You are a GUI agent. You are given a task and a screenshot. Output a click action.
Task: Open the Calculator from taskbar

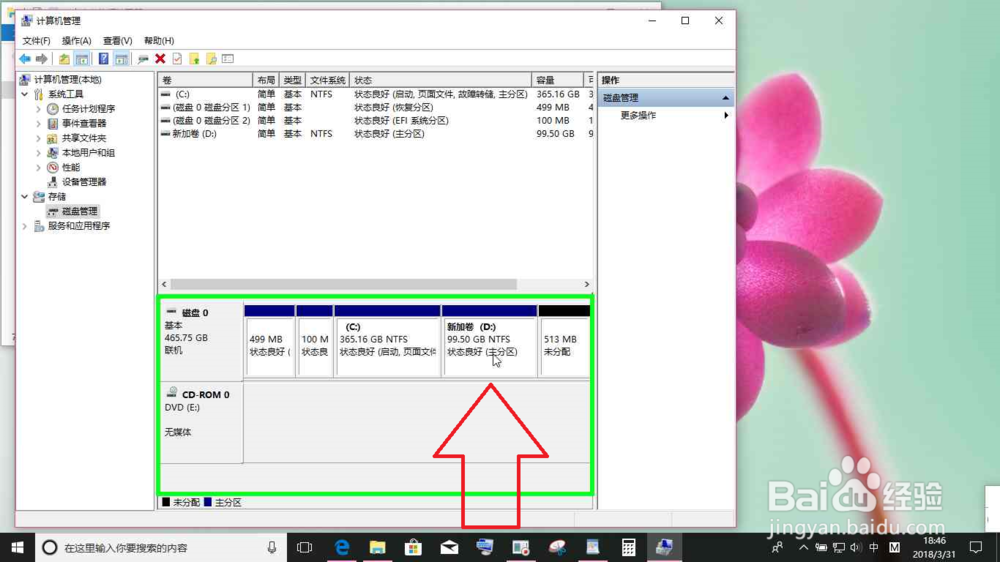pos(628,547)
